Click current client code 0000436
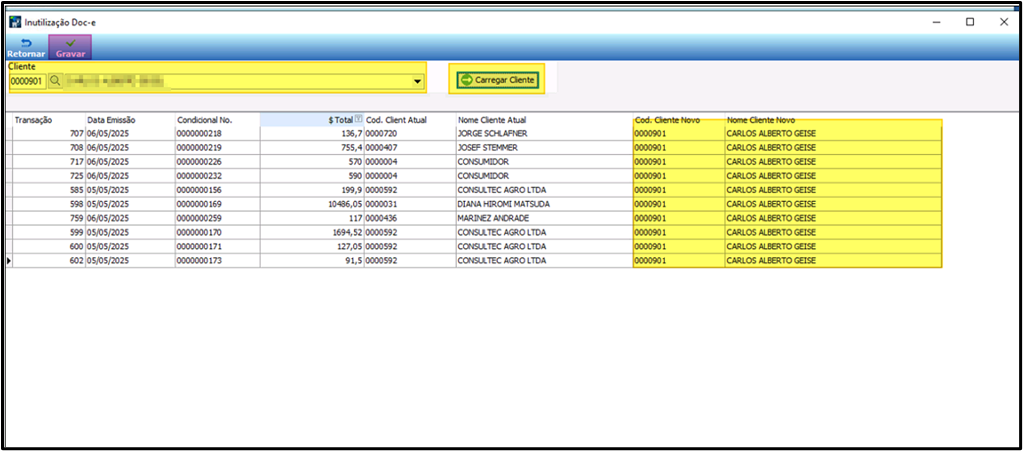 click(x=410, y=218)
